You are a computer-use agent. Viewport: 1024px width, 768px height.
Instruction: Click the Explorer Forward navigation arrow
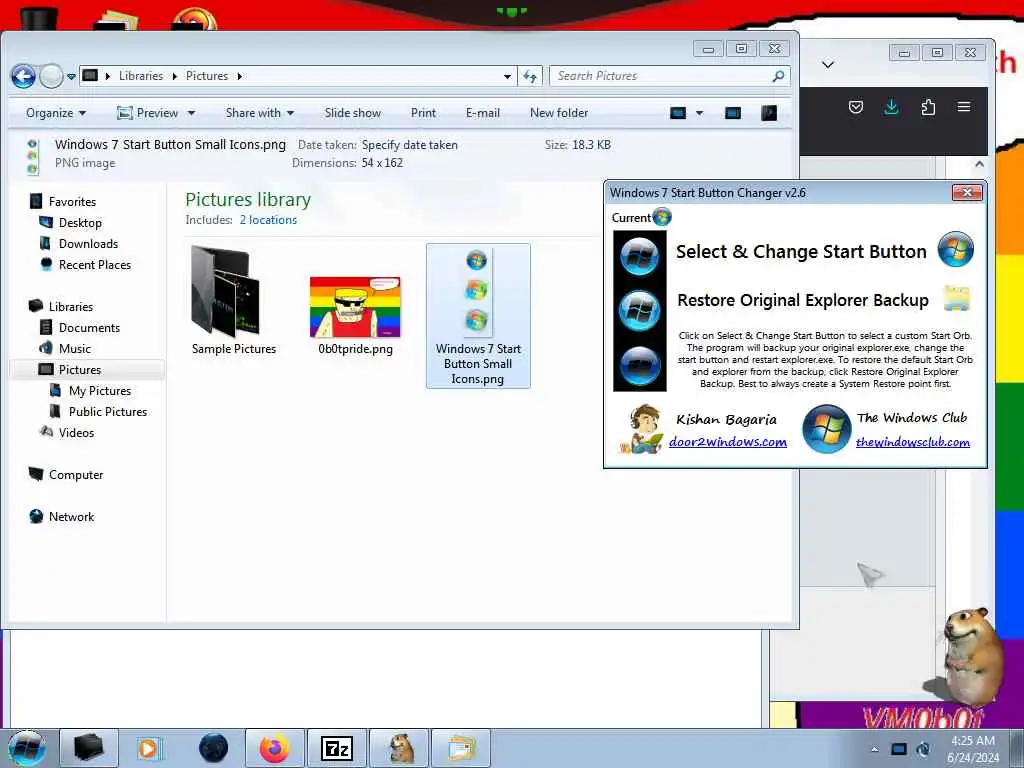[x=51, y=76]
